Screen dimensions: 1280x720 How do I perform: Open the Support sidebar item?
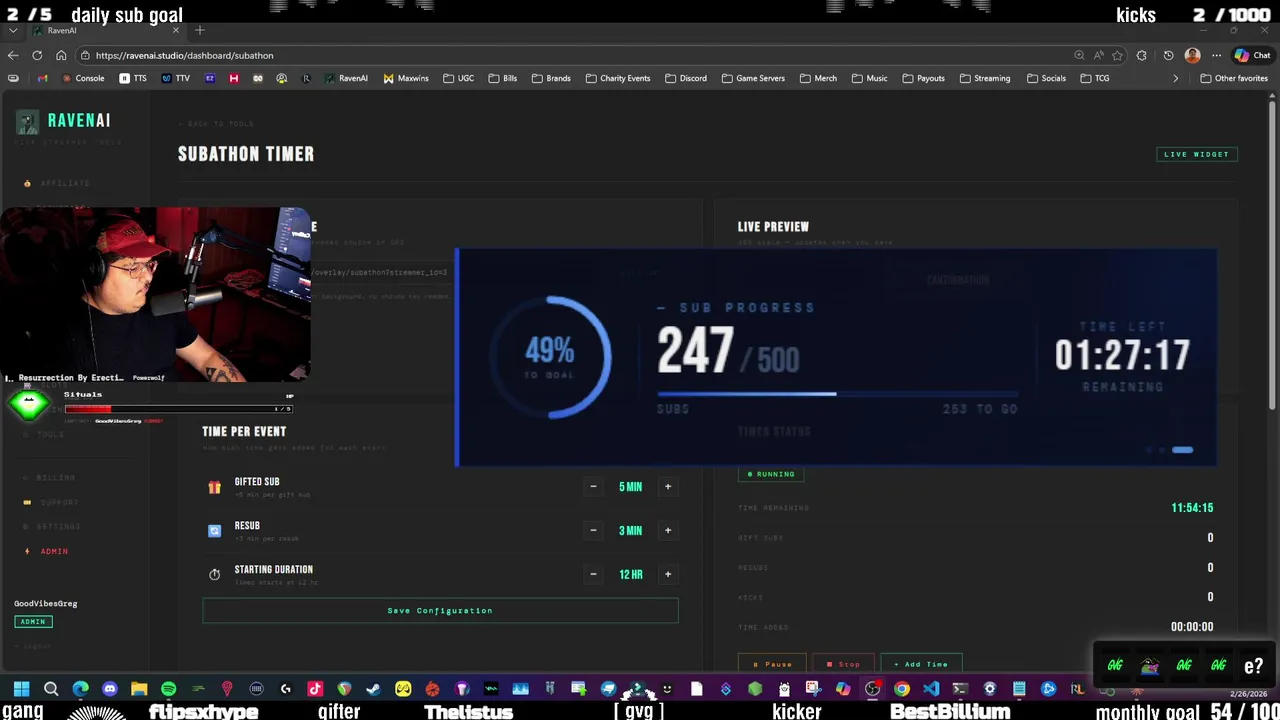click(51, 502)
